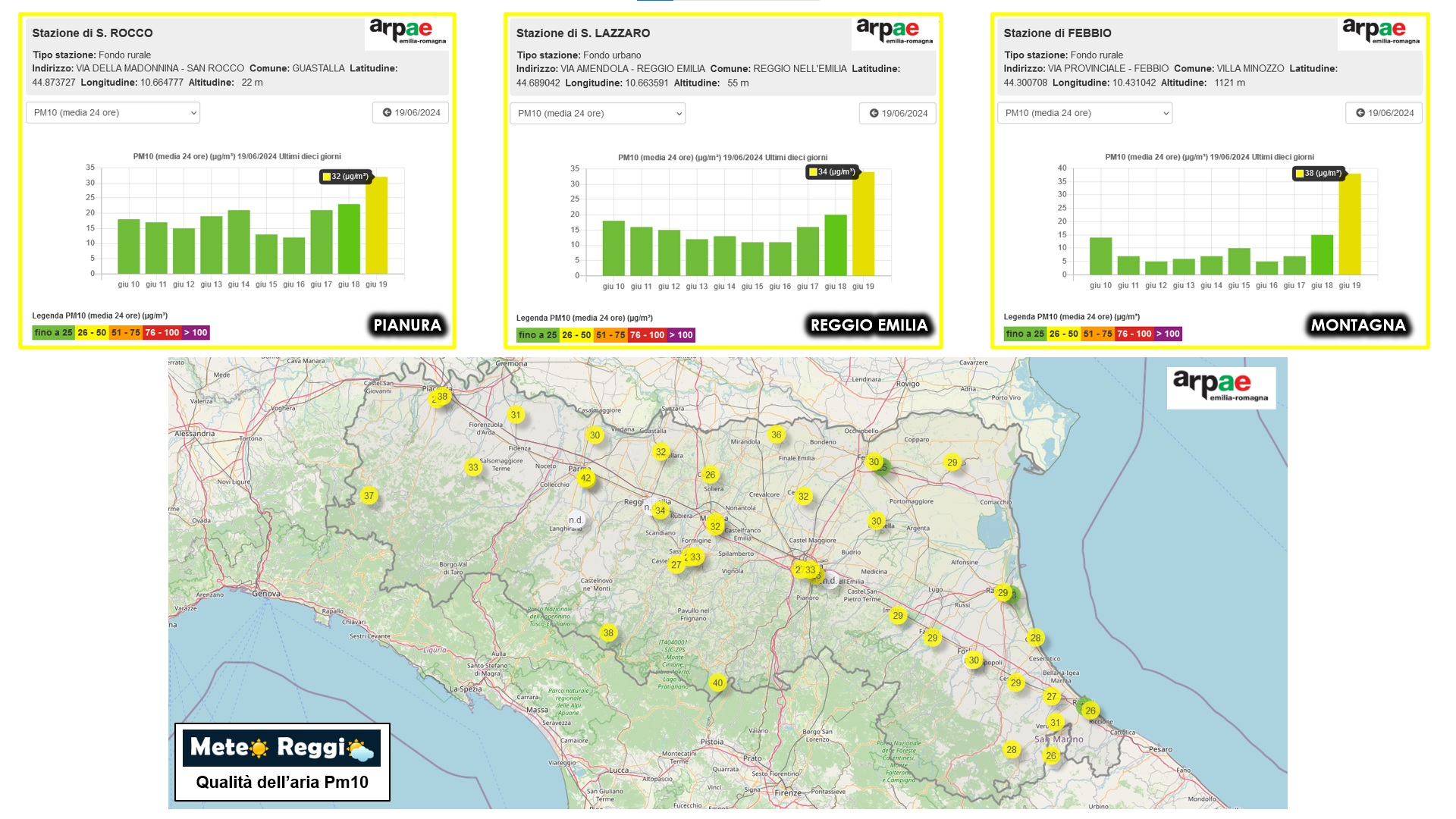The image size is (1456, 819).
Task: Click the n.d. marker near Langhirano
Action: (576, 520)
